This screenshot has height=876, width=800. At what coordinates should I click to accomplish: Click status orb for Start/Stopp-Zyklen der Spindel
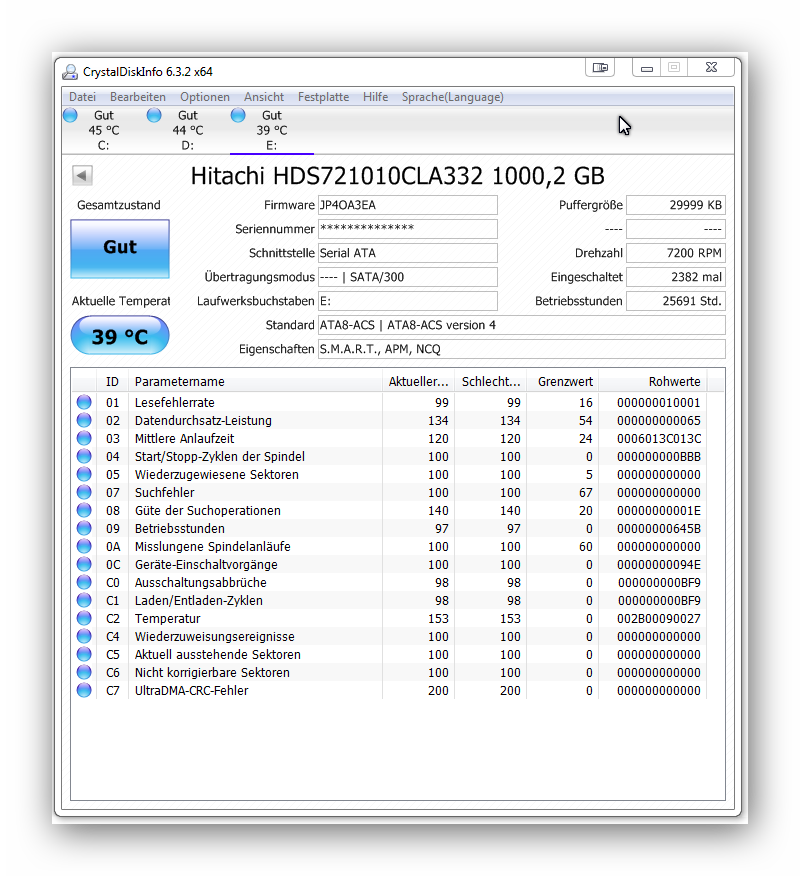[x=84, y=456]
